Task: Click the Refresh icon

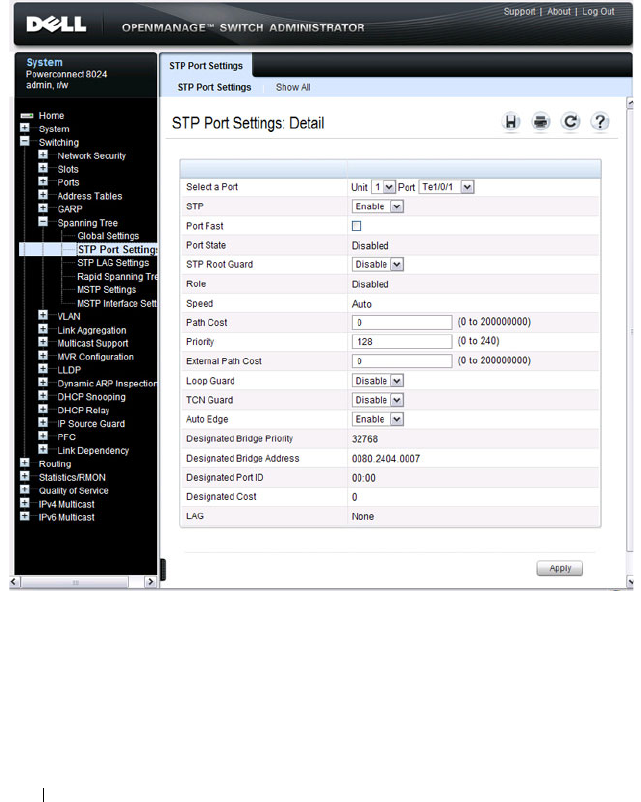Action: (x=570, y=122)
